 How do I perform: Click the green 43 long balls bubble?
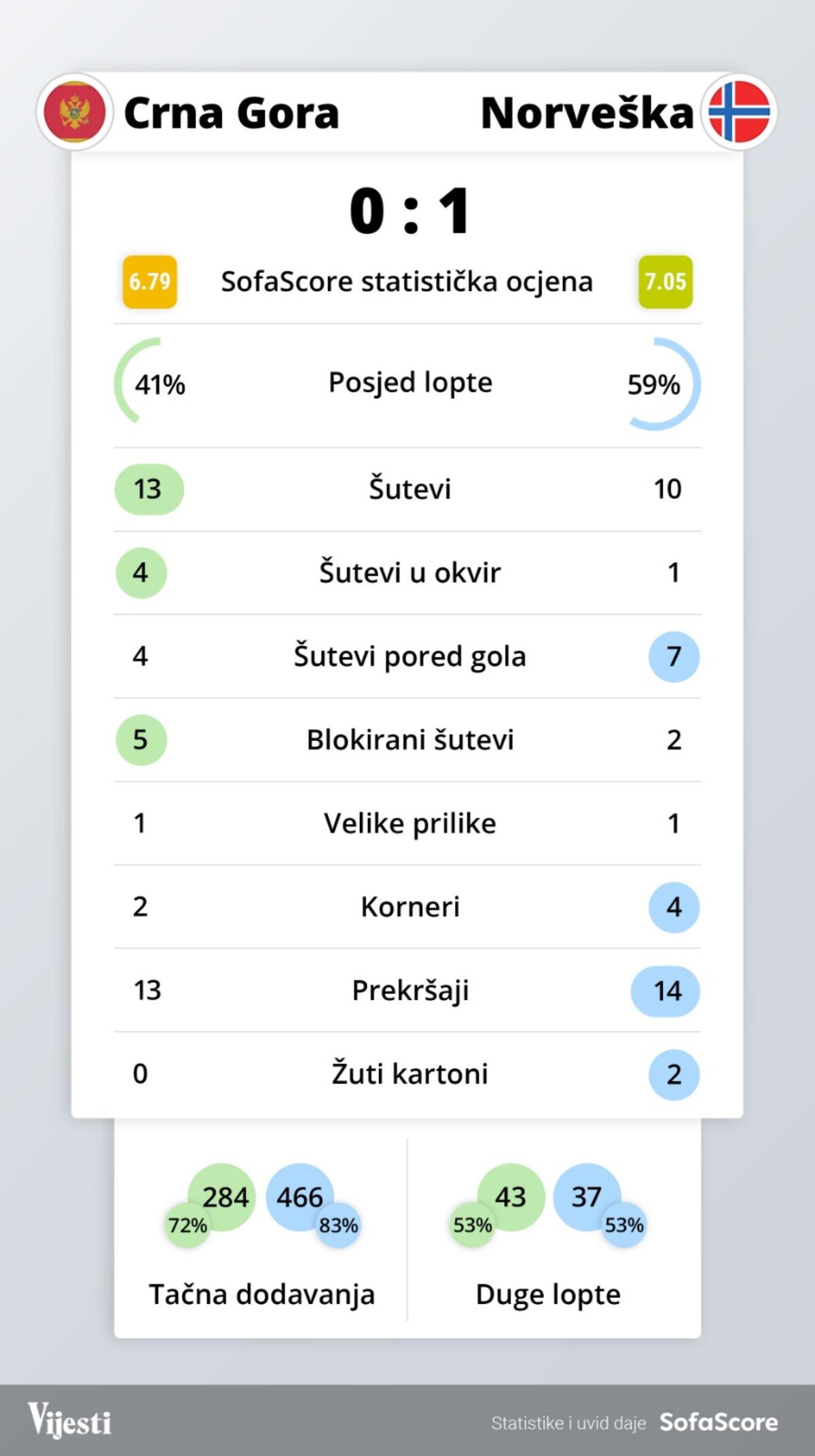tap(511, 1196)
